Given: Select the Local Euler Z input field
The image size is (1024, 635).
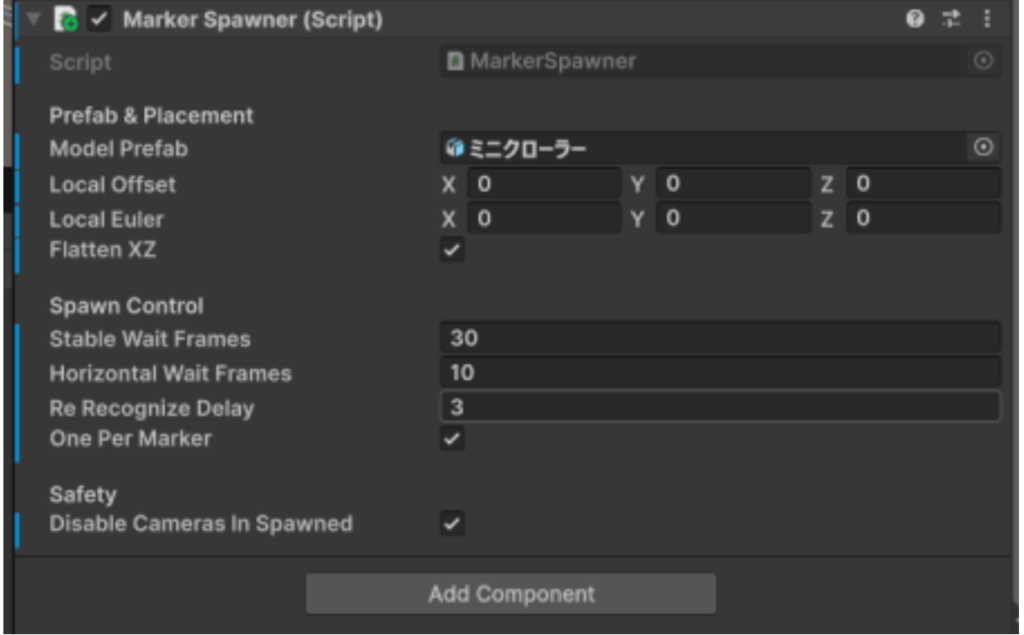Looking at the screenshot, I should click(923, 219).
